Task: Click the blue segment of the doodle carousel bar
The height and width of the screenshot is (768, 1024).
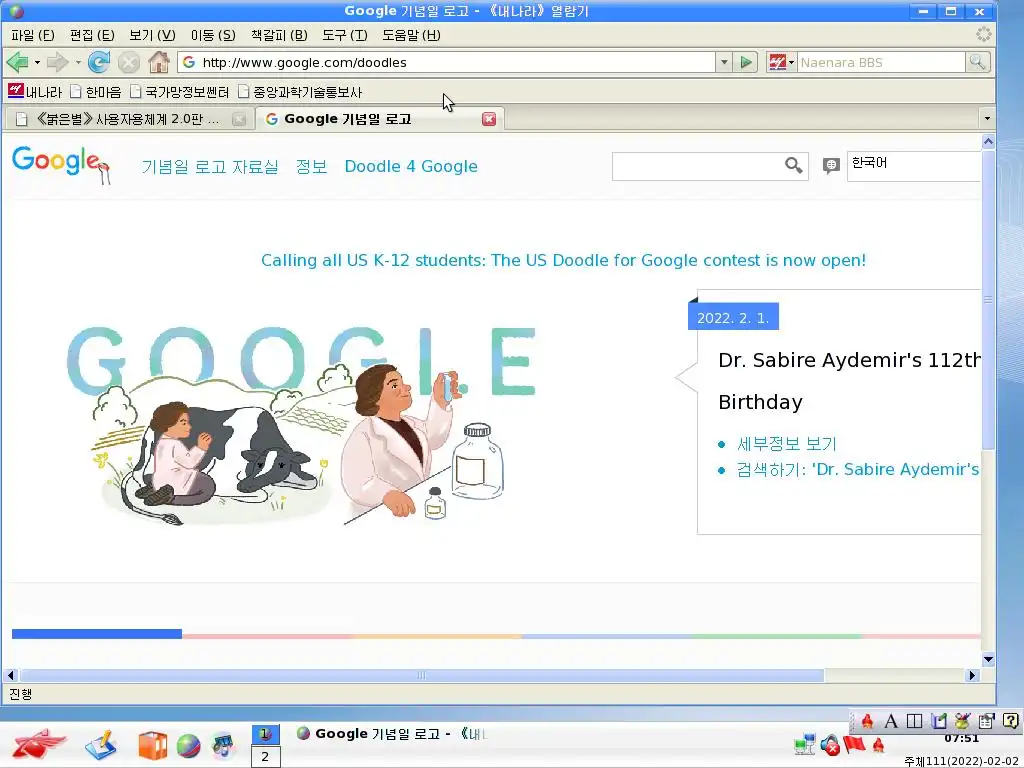Action: [97, 634]
